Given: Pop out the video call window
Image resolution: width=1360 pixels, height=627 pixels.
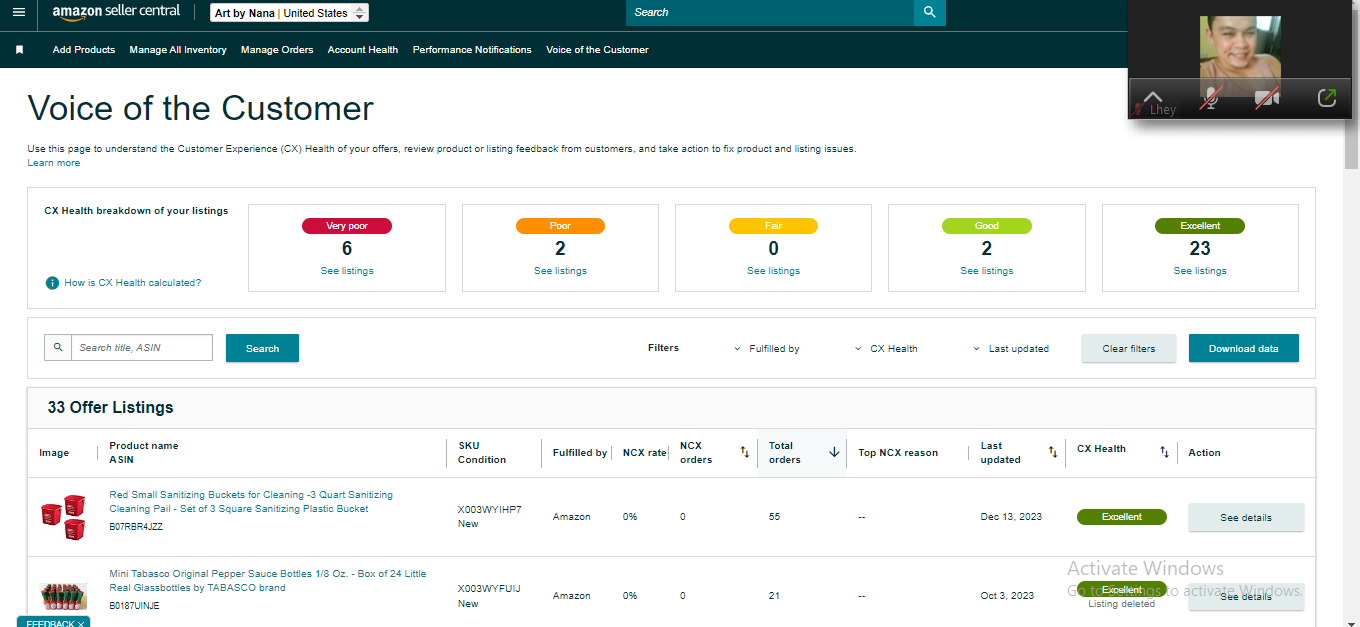Looking at the screenshot, I should [x=1327, y=98].
